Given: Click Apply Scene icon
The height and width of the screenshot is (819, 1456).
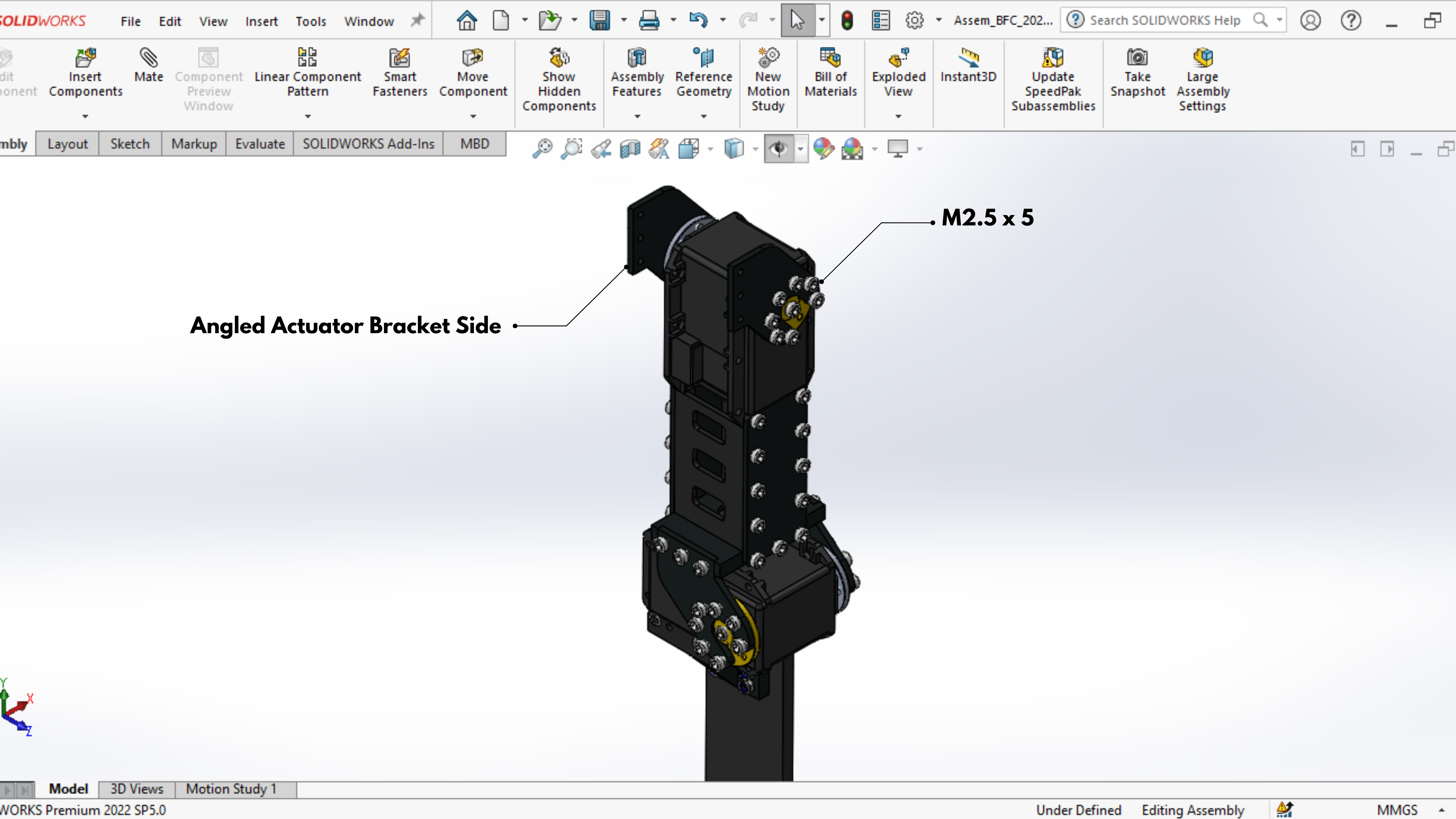Looking at the screenshot, I should 852,149.
